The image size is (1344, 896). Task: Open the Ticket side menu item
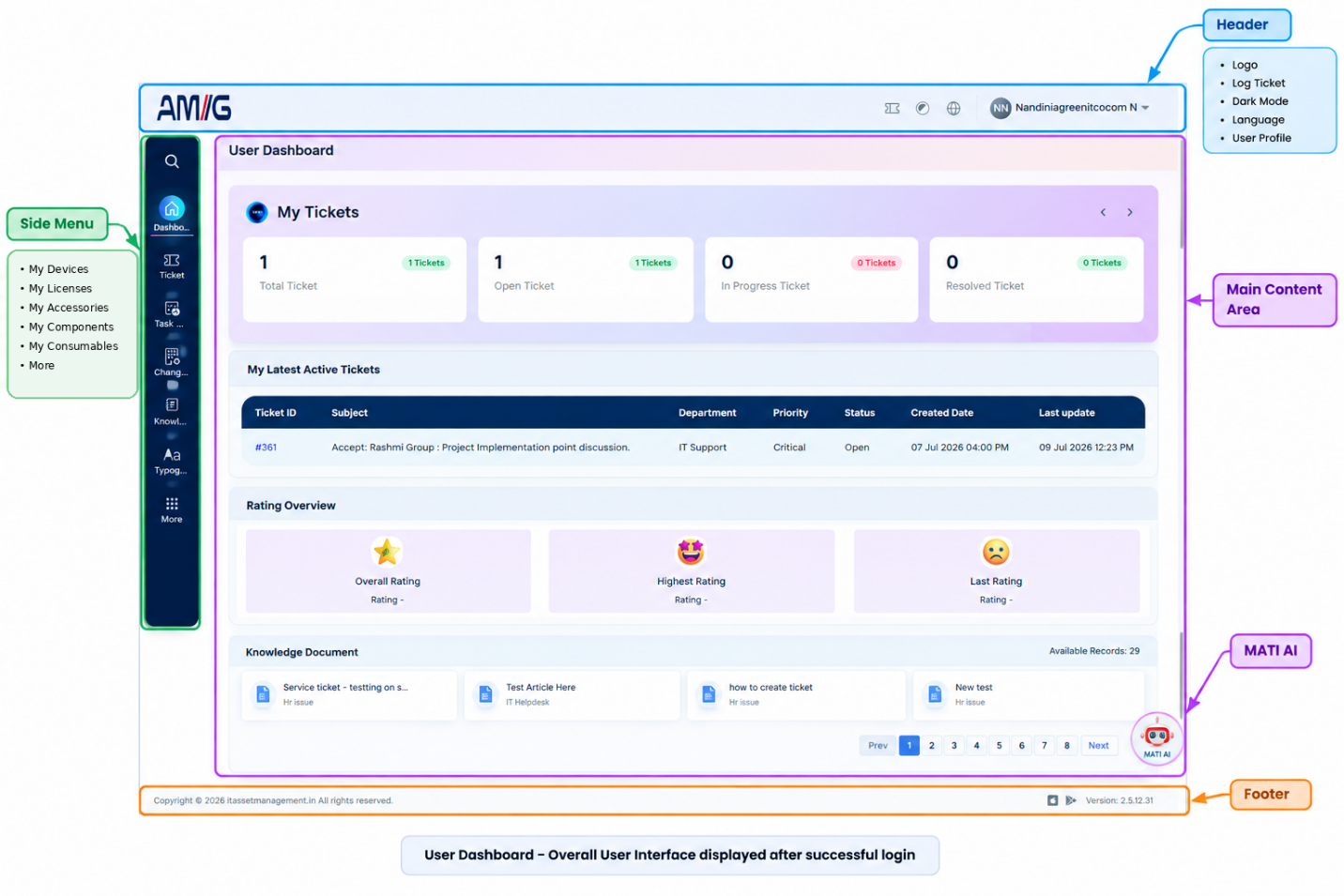point(172,266)
